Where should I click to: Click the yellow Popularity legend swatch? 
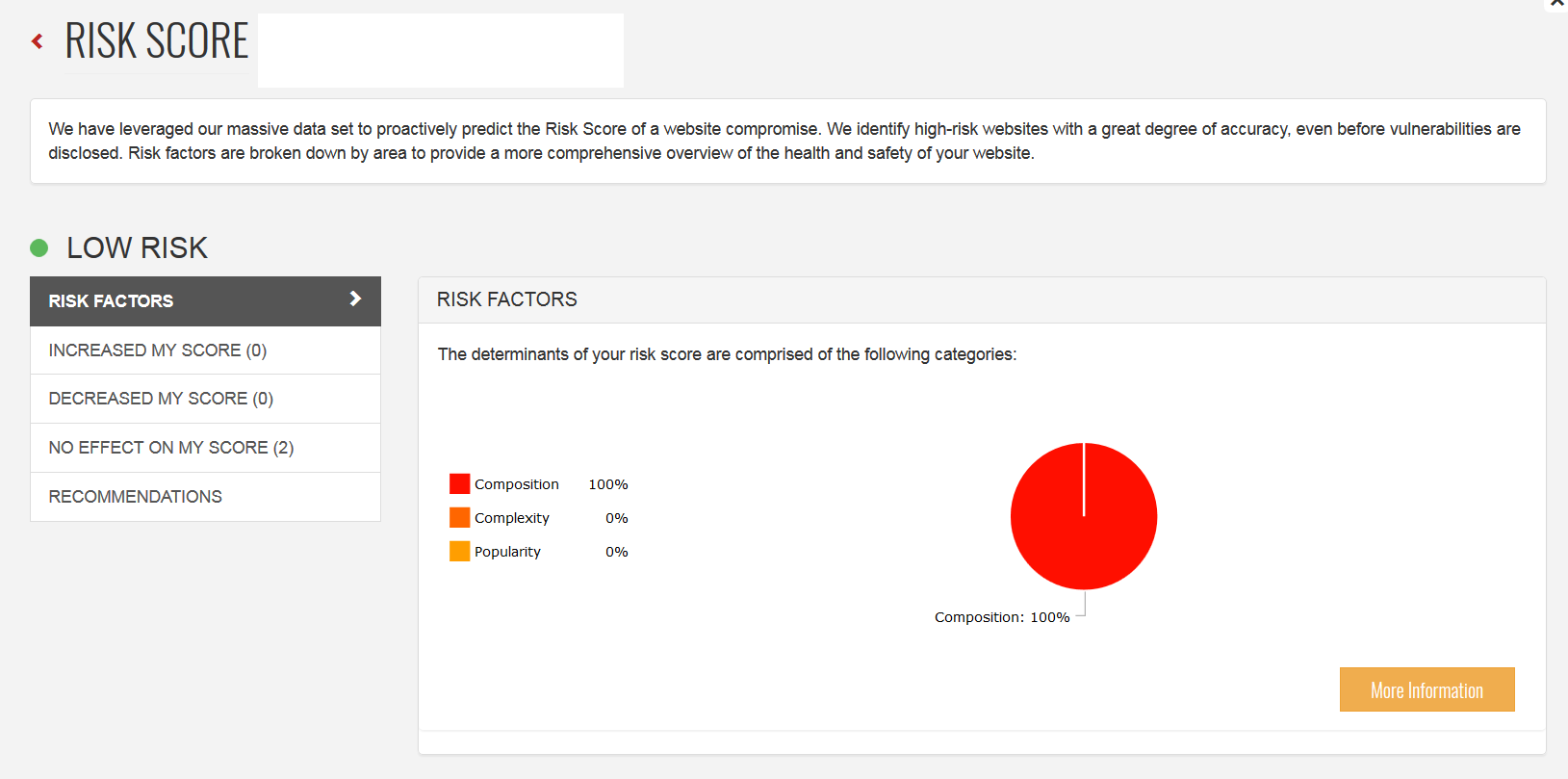pos(460,552)
